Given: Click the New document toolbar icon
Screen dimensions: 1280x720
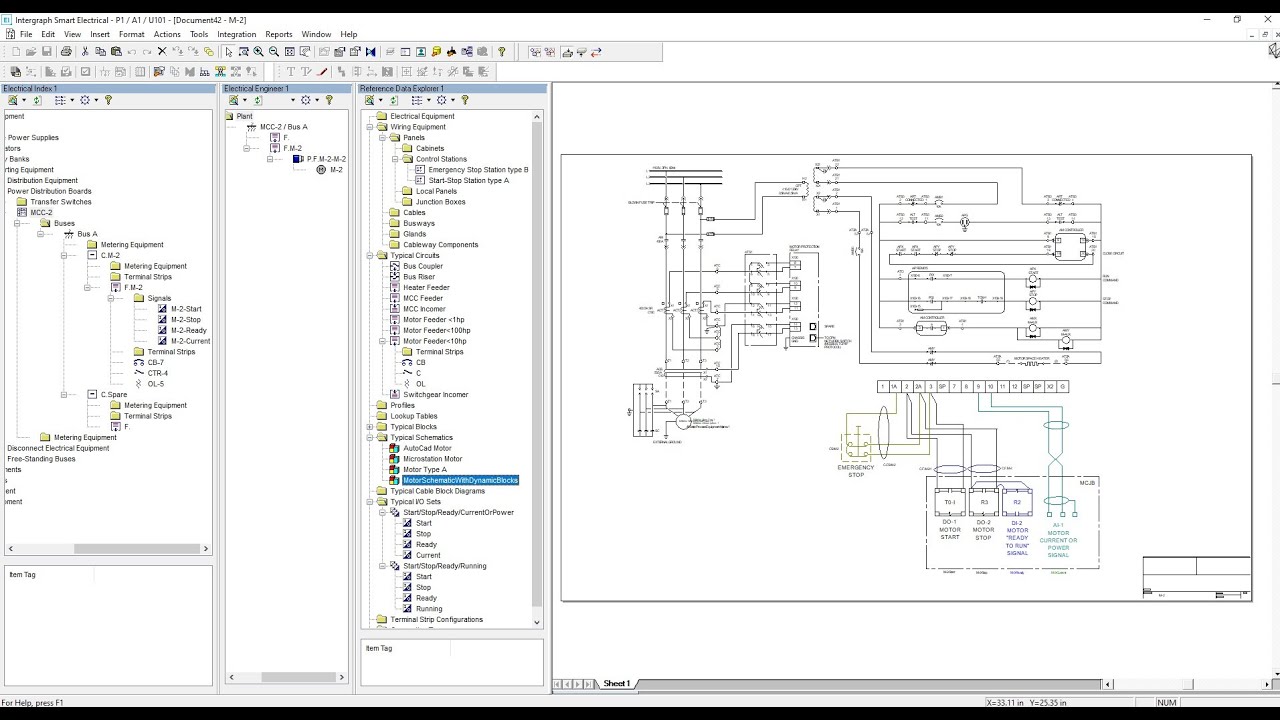Looking at the screenshot, I should pyautogui.click(x=15, y=51).
